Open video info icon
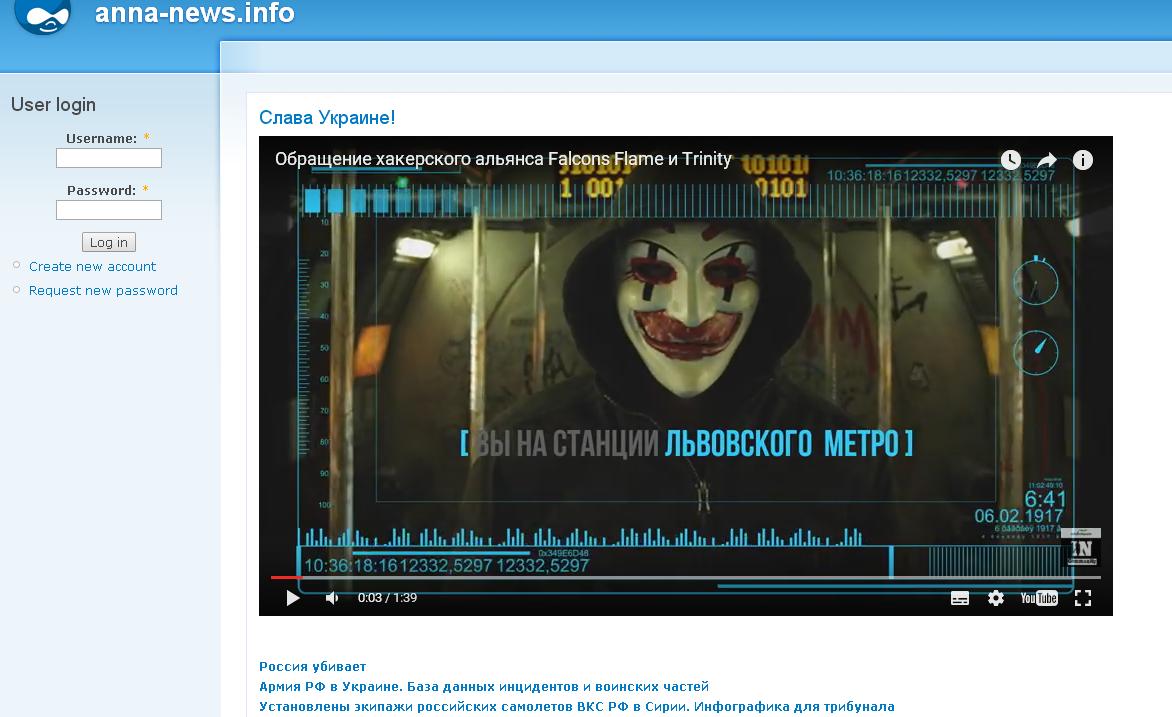The width and height of the screenshot is (1172, 717). pyautogui.click(x=1083, y=160)
